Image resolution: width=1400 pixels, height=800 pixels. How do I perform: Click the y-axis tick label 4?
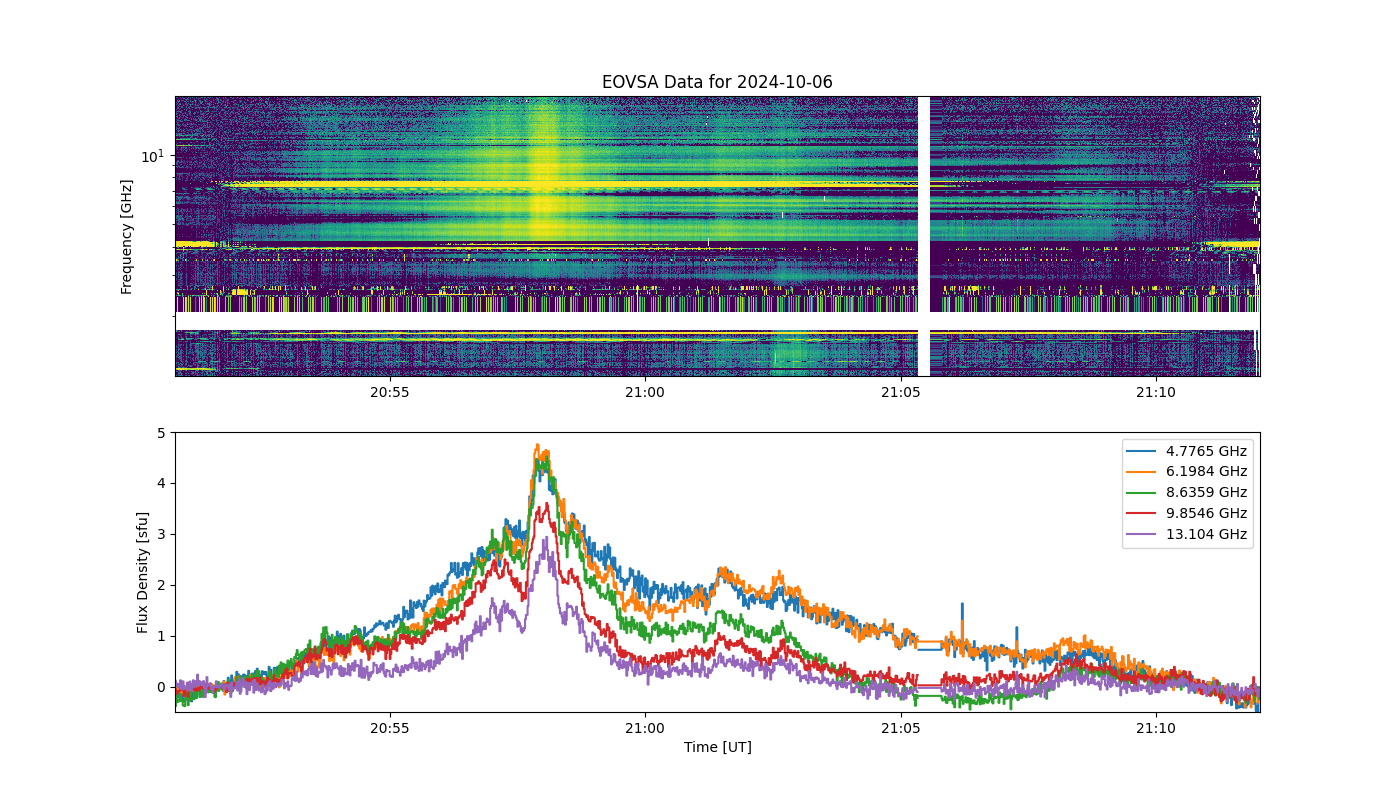[x=161, y=484]
